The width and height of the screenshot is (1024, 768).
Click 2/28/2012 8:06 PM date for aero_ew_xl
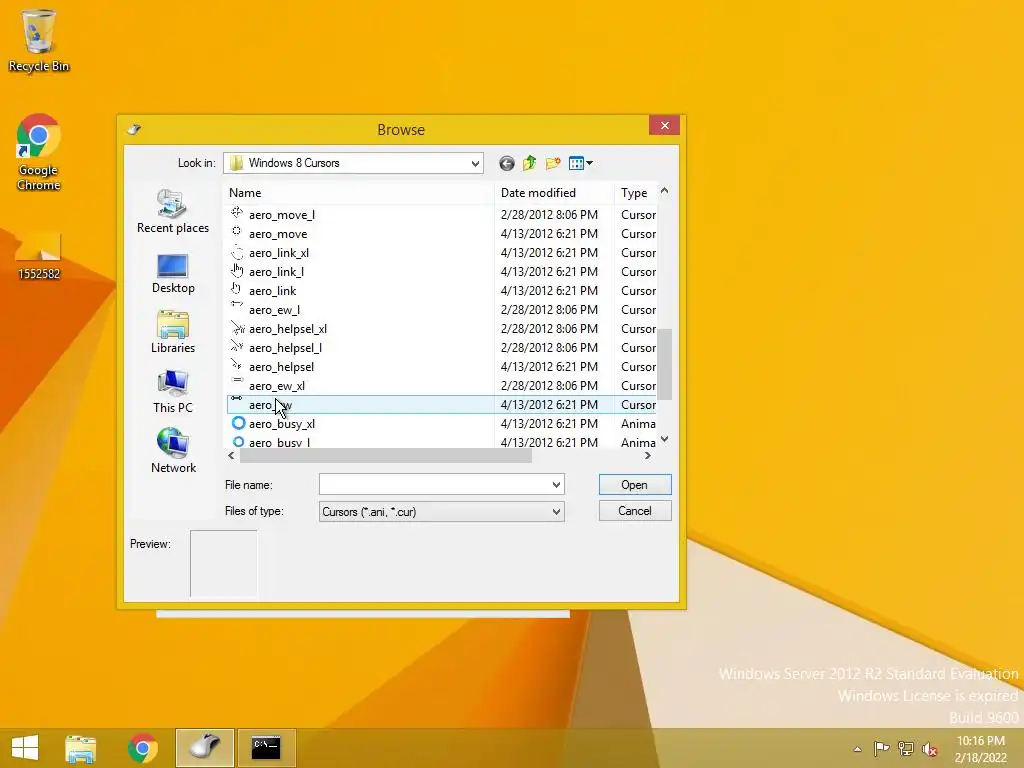[x=549, y=385]
